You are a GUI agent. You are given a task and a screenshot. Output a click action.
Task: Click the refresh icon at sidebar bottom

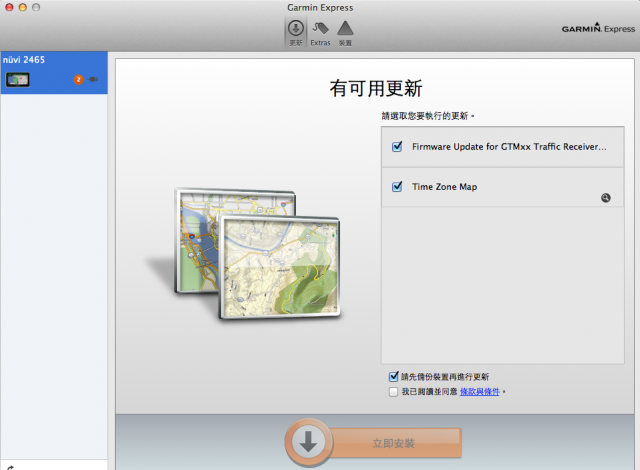(10, 468)
